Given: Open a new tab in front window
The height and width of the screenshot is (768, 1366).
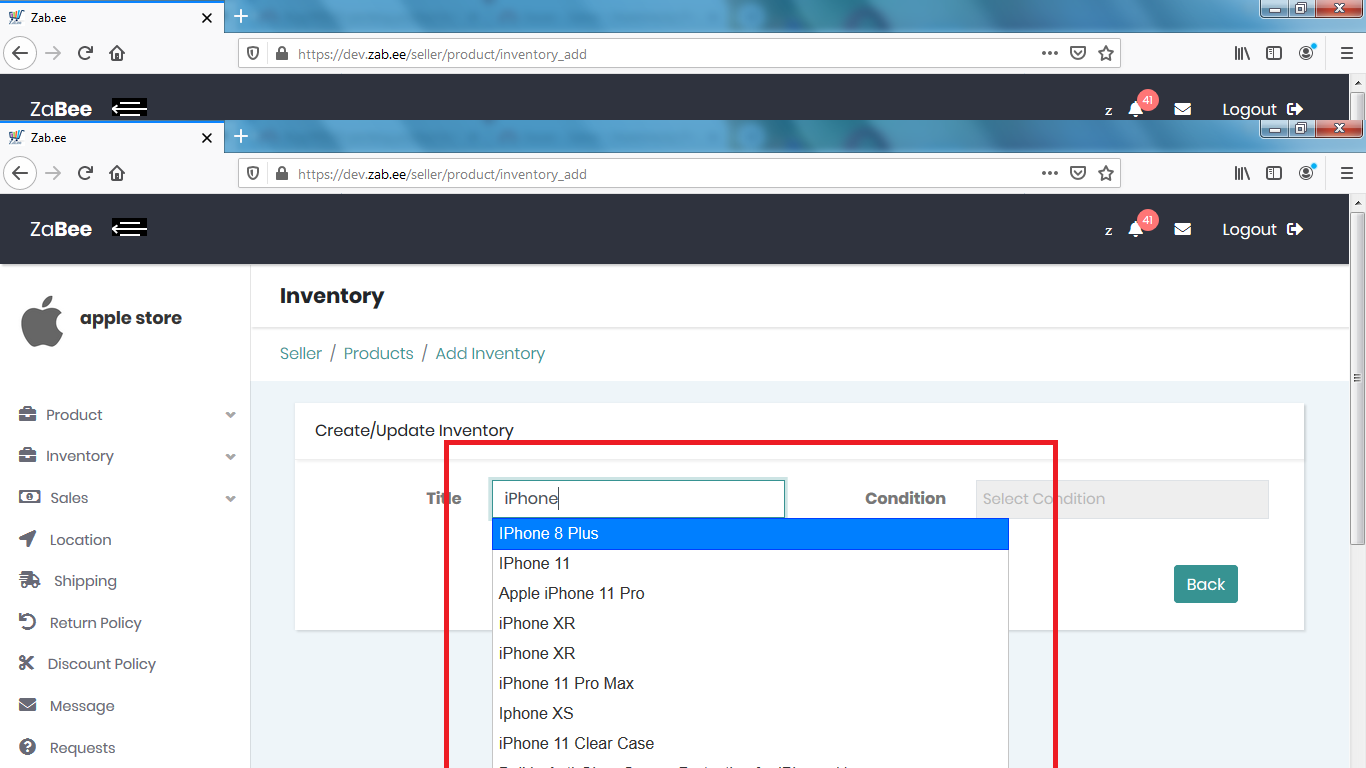Looking at the screenshot, I should coord(240,136).
